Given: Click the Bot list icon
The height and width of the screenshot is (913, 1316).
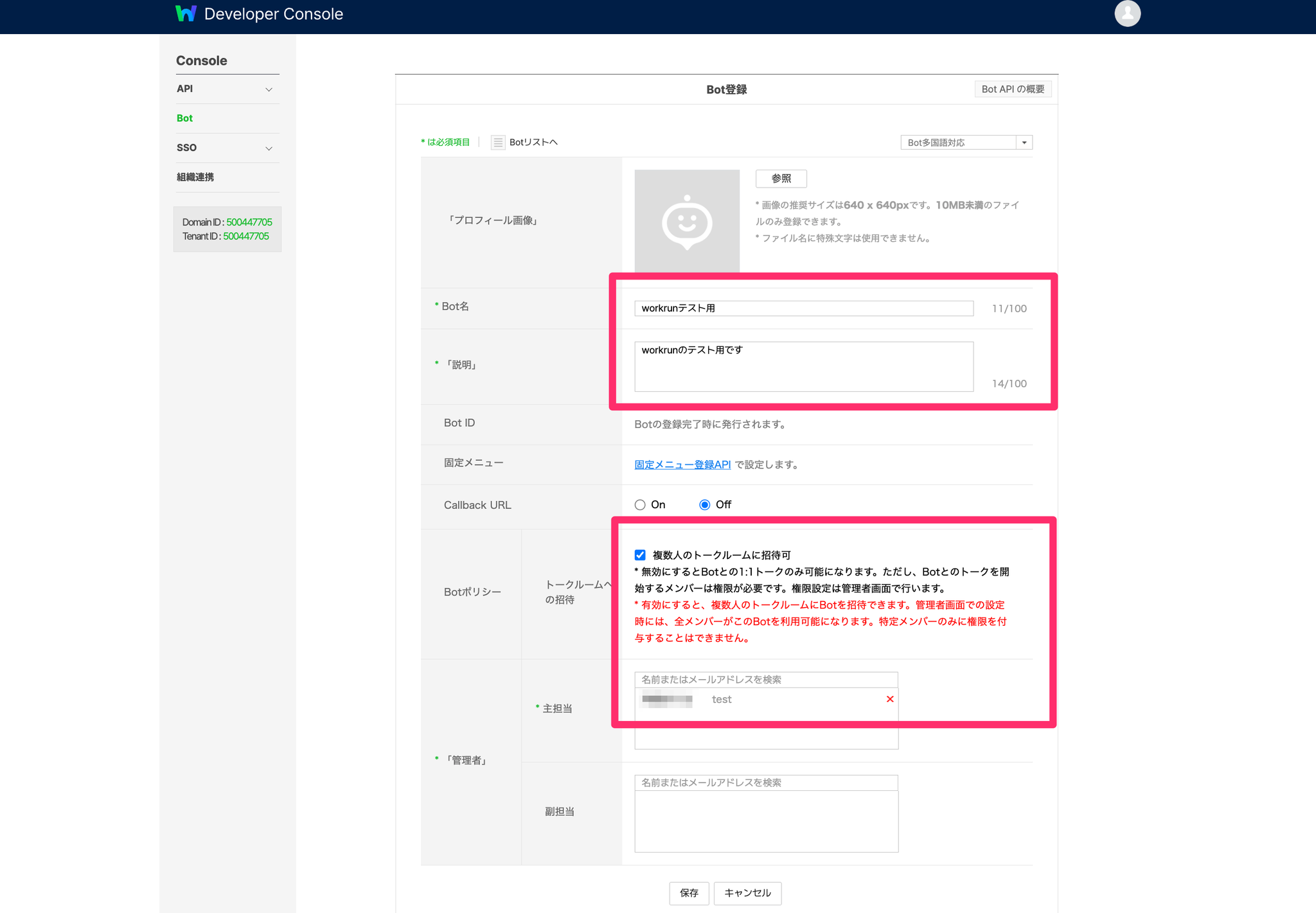Looking at the screenshot, I should point(498,143).
